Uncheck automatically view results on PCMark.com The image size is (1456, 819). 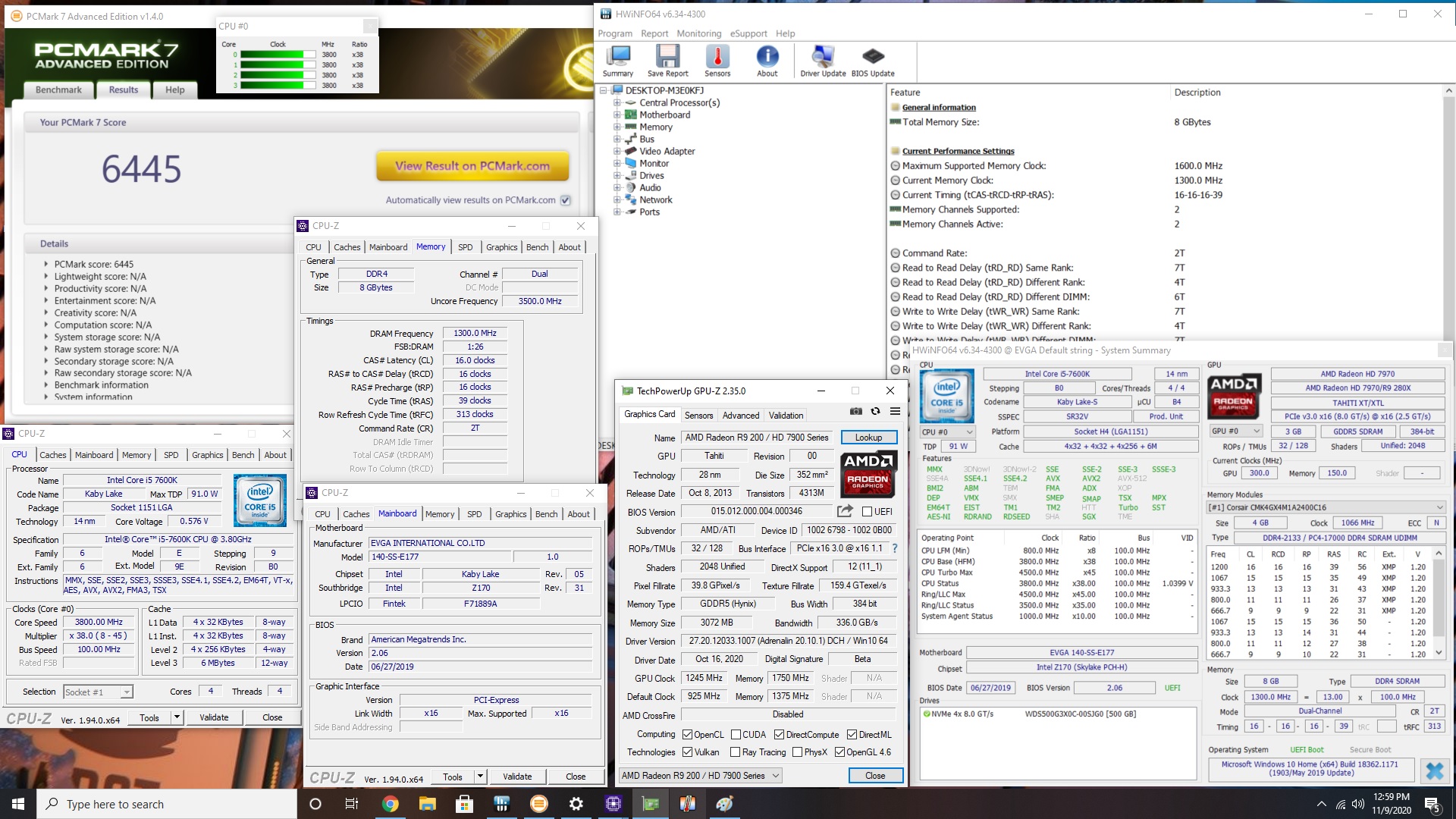click(565, 200)
